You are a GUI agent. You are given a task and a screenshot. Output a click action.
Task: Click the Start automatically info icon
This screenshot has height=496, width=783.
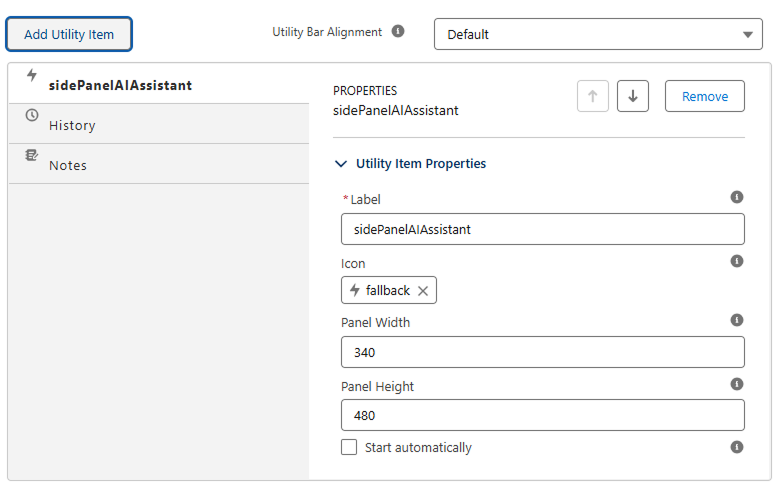click(737, 447)
